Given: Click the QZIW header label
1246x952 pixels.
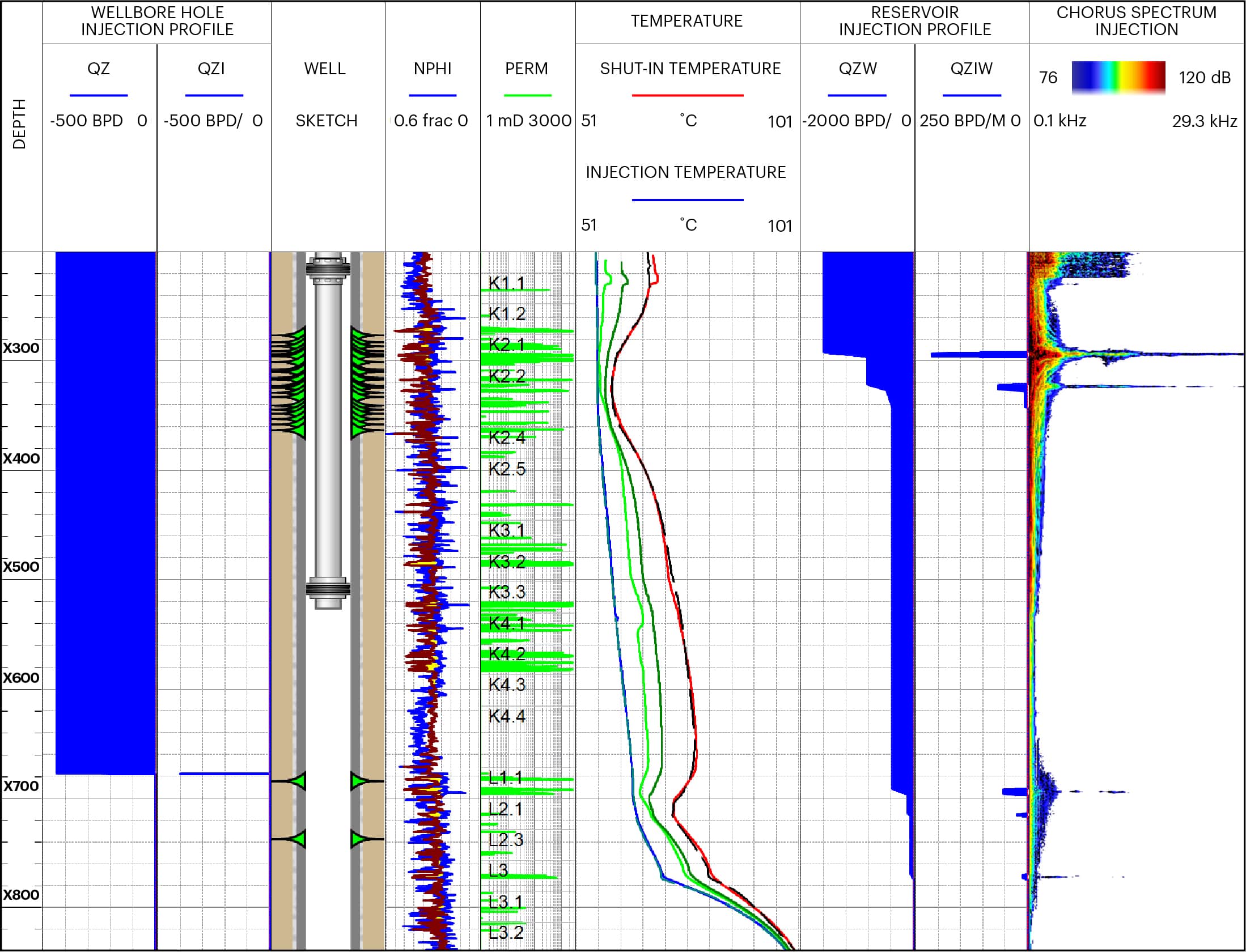Looking at the screenshot, I should pos(971,69).
